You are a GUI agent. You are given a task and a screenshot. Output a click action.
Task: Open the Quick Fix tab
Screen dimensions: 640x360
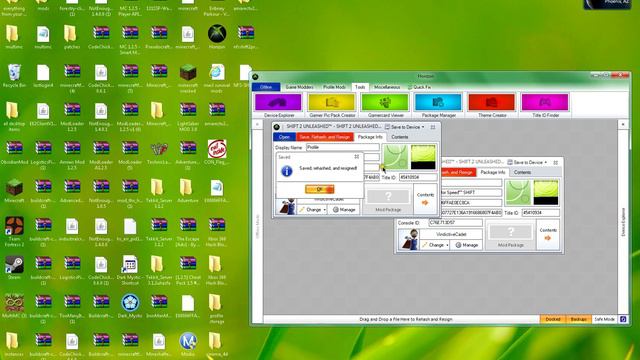point(419,87)
